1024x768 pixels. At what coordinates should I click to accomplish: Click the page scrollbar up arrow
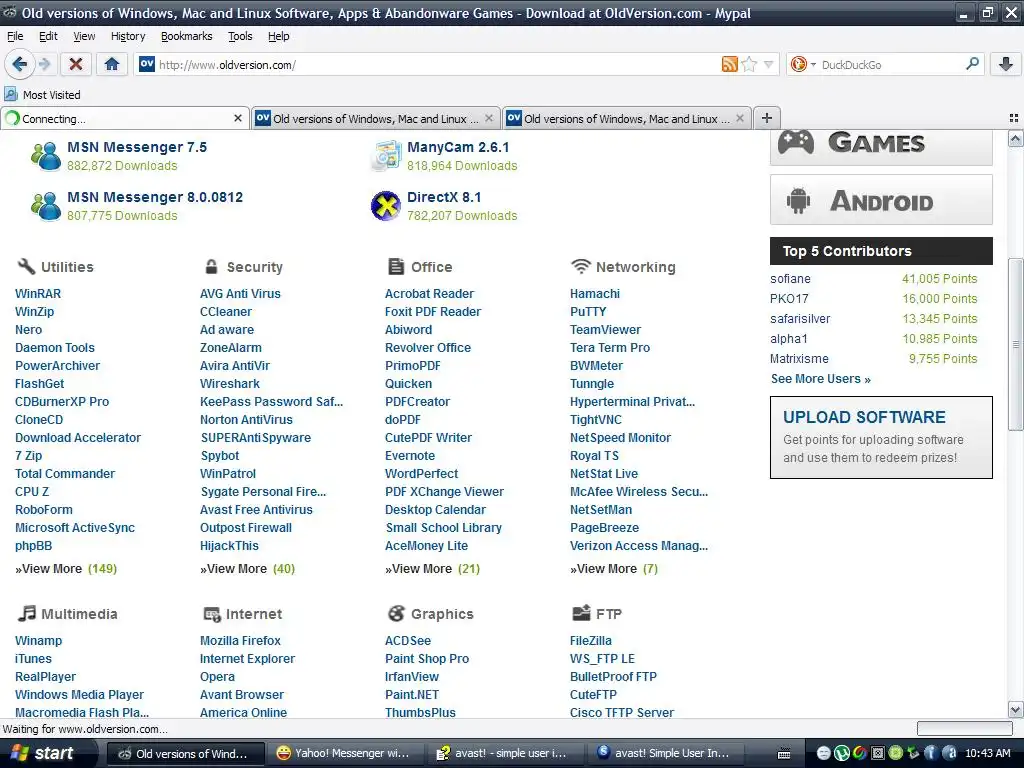[x=1016, y=138]
